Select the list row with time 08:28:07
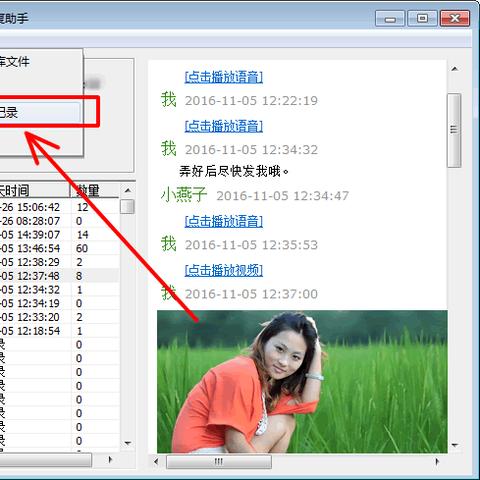Viewport: 480px width, 480px height. (x=60, y=221)
